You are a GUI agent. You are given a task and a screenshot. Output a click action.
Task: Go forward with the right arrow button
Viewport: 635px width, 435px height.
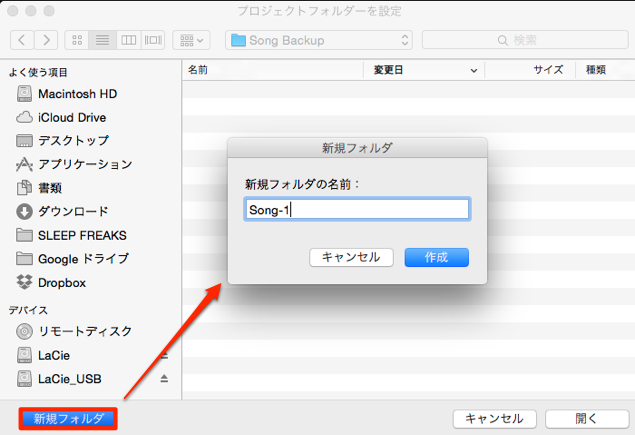tap(46, 40)
